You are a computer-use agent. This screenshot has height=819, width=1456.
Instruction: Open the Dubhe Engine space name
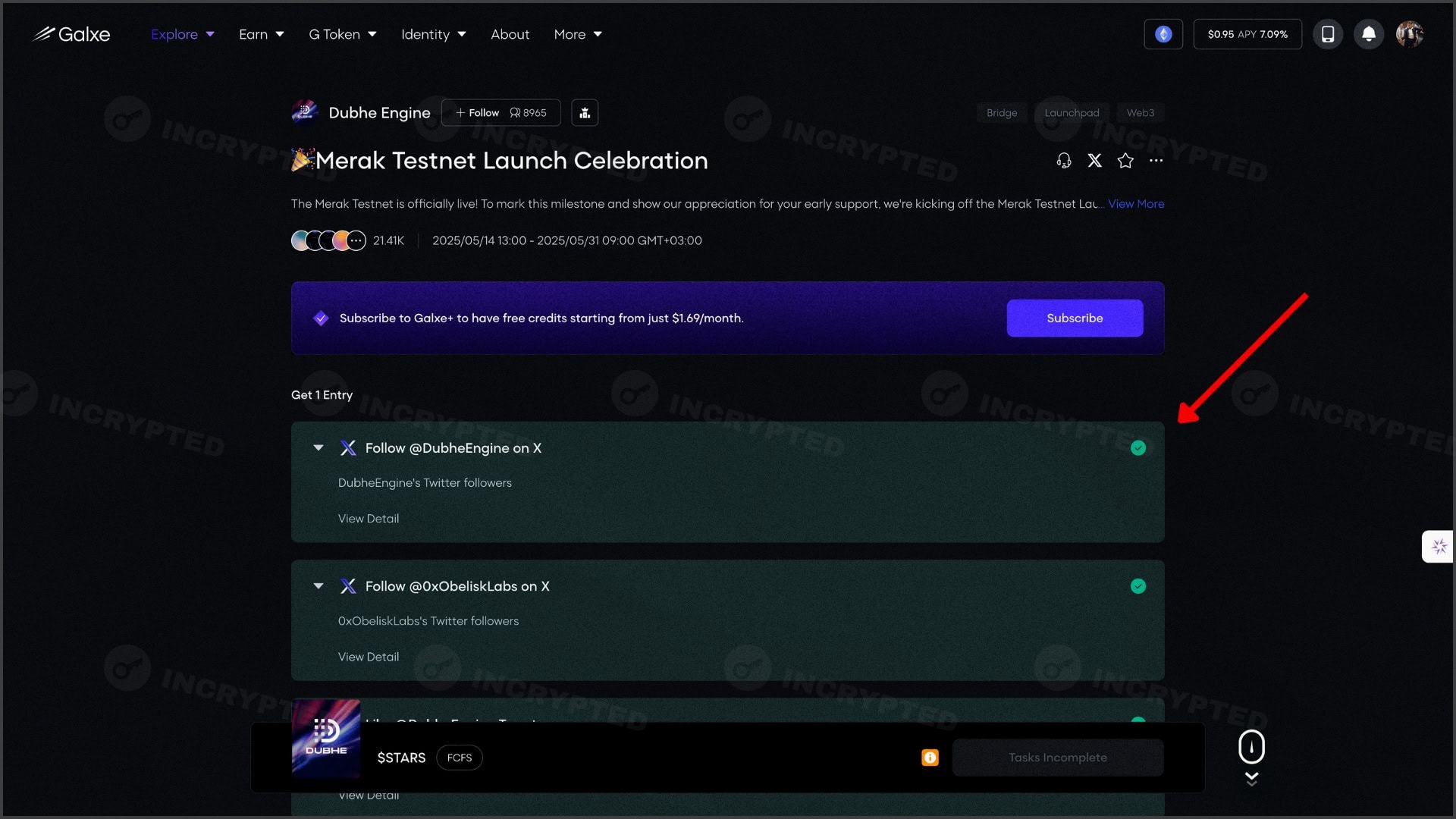(379, 112)
